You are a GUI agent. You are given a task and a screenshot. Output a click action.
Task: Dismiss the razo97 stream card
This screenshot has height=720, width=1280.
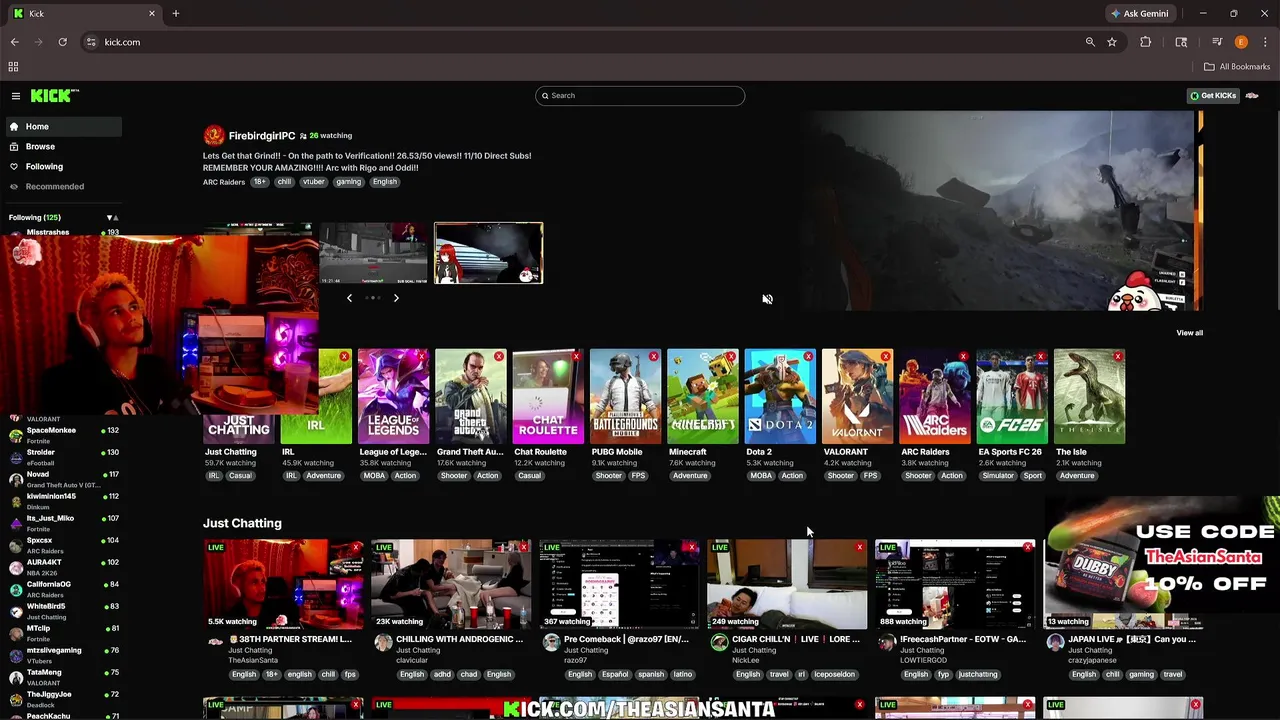point(692,547)
